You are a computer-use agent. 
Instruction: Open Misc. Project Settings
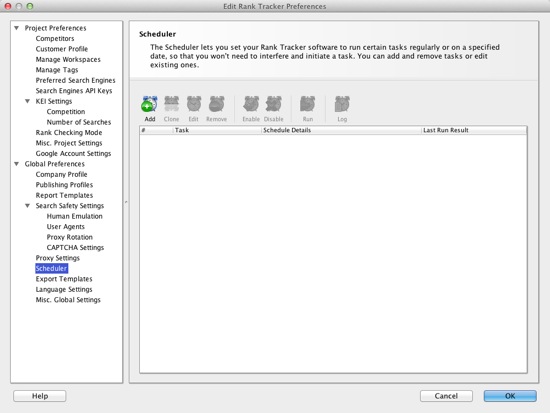(69, 143)
